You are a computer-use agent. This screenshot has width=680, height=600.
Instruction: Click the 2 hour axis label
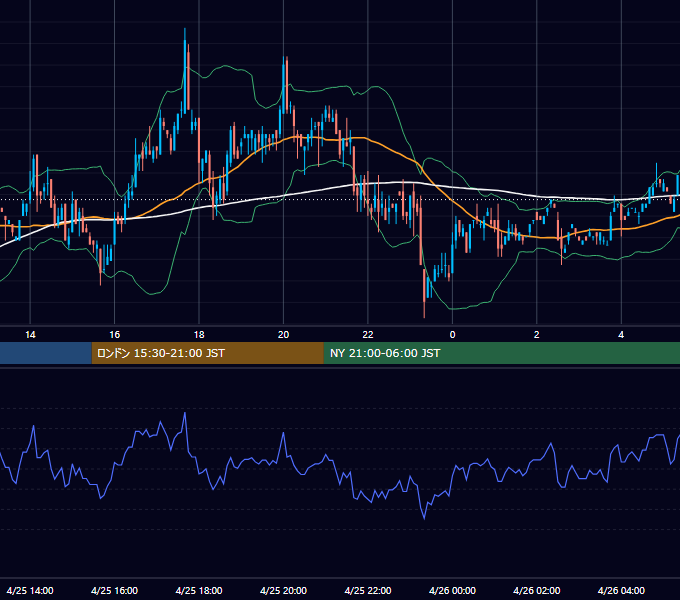[536, 335]
